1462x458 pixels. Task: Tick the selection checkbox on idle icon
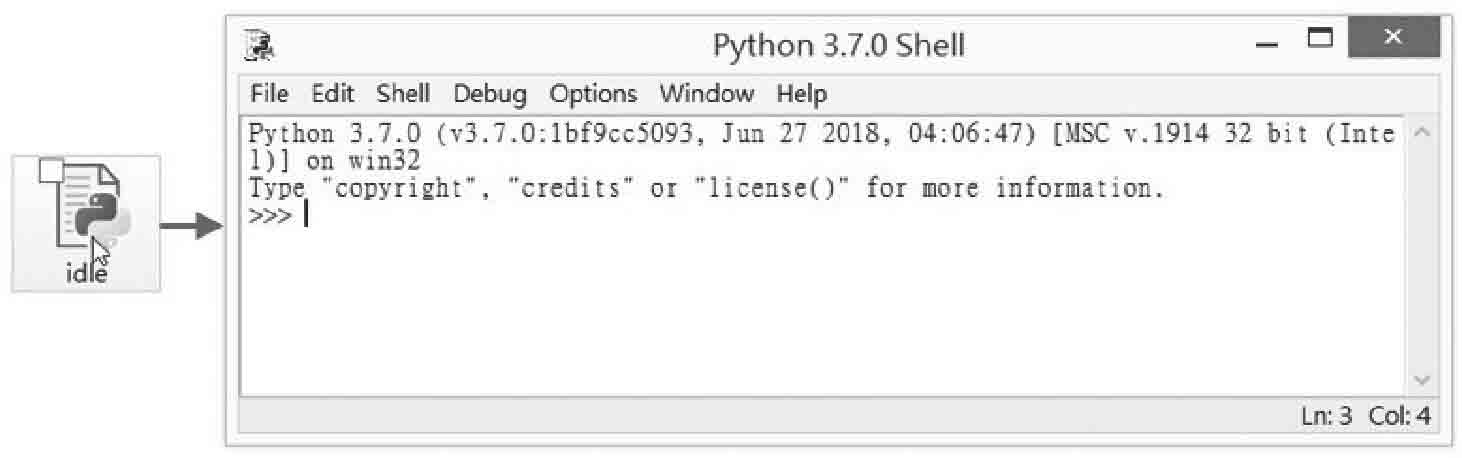[50, 173]
